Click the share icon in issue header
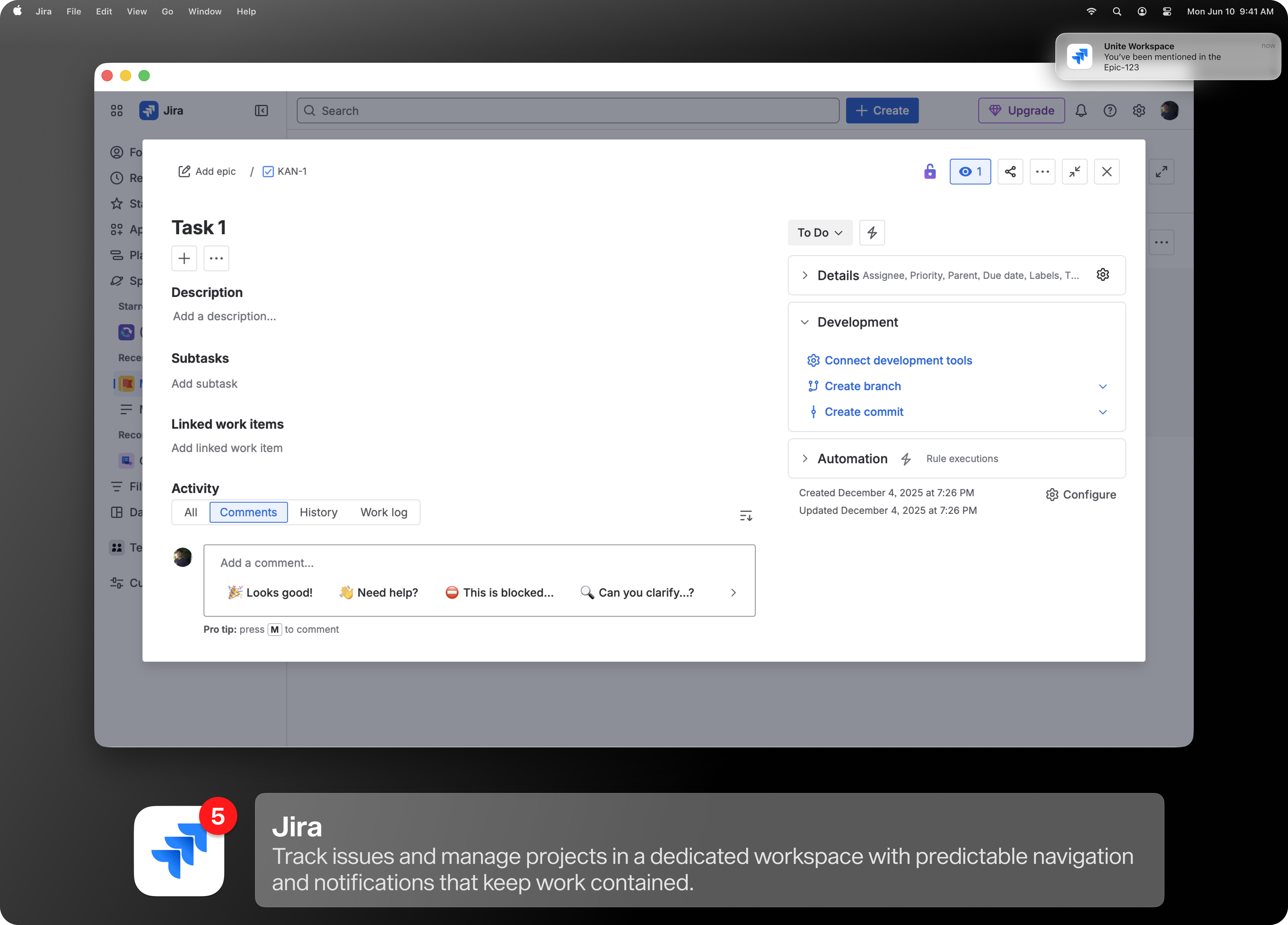The width and height of the screenshot is (1288, 925). (1010, 171)
